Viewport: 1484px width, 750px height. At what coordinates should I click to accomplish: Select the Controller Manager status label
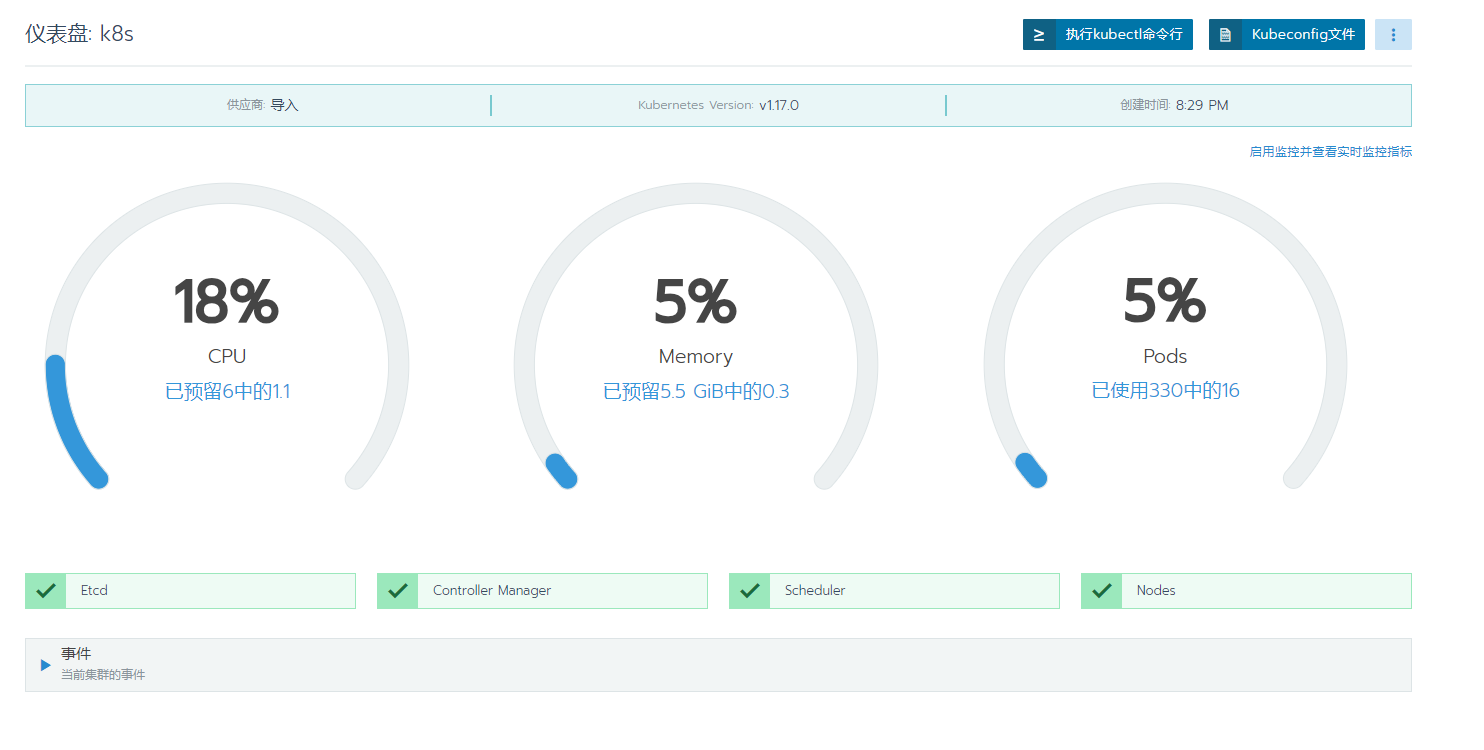pos(492,591)
